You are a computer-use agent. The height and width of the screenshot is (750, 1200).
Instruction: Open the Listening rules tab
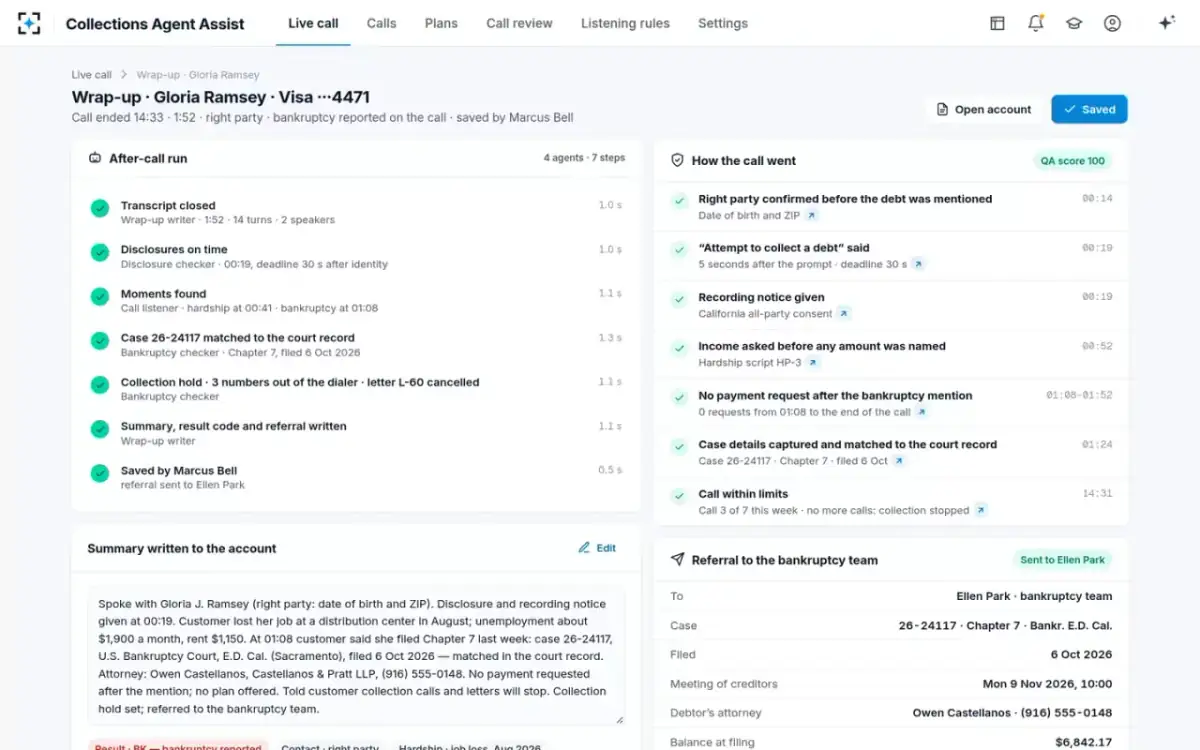[625, 23]
